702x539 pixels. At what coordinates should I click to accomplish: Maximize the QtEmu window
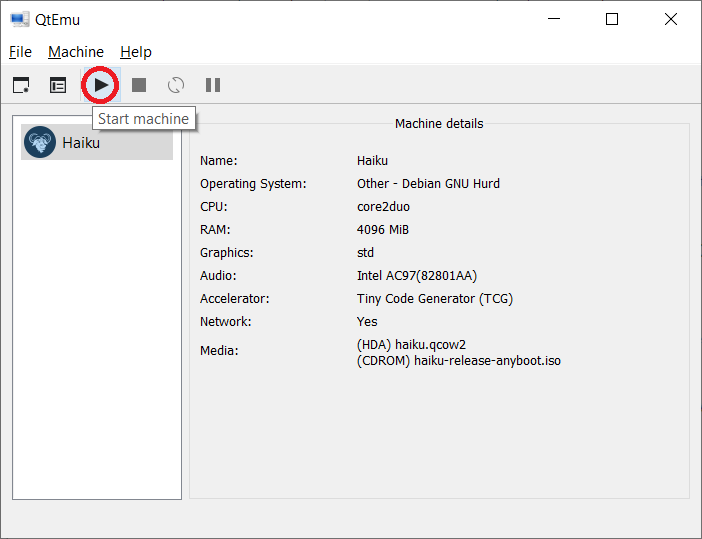tap(612, 19)
